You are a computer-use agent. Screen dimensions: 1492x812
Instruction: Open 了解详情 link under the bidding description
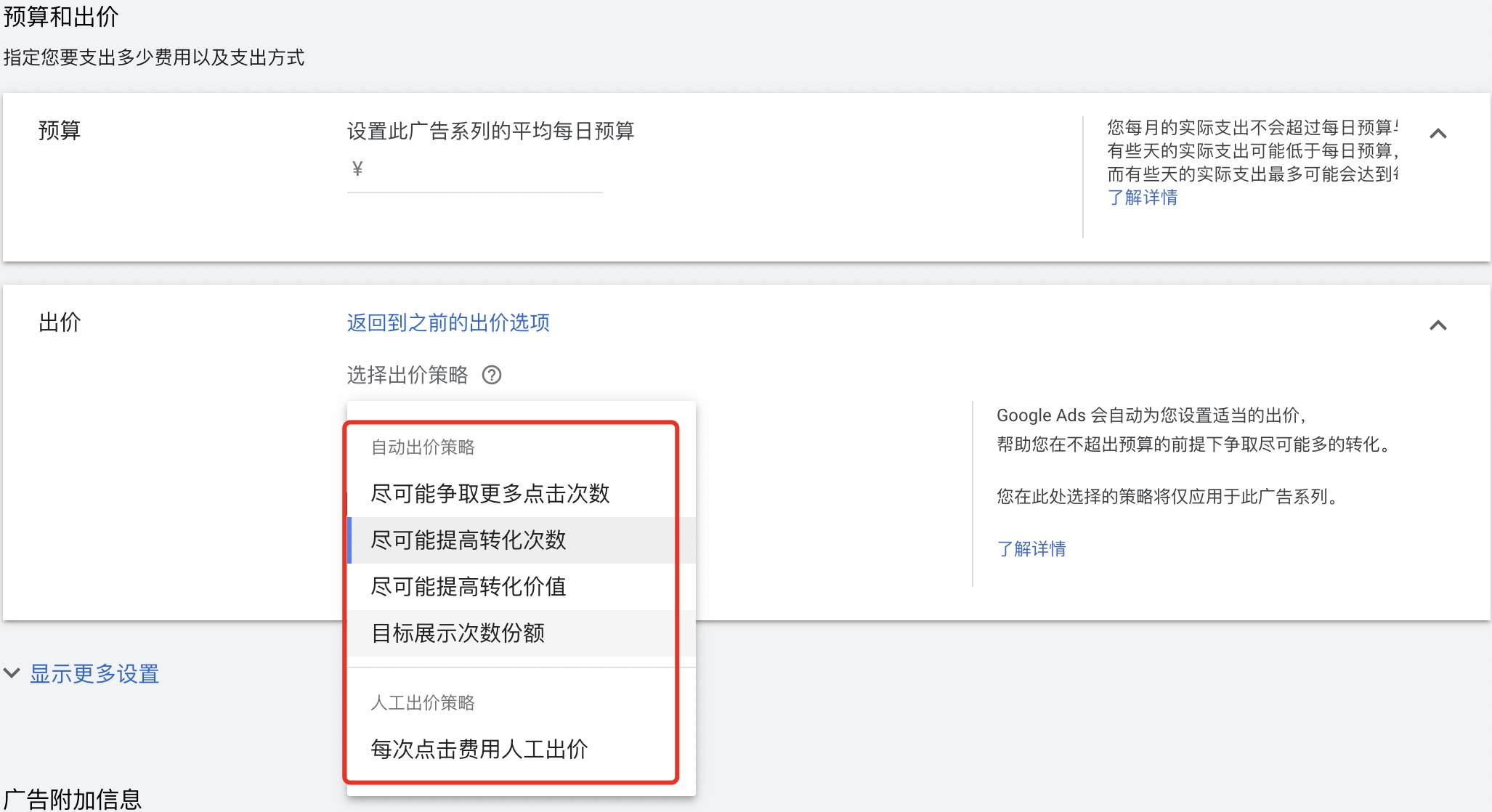[1031, 549]
